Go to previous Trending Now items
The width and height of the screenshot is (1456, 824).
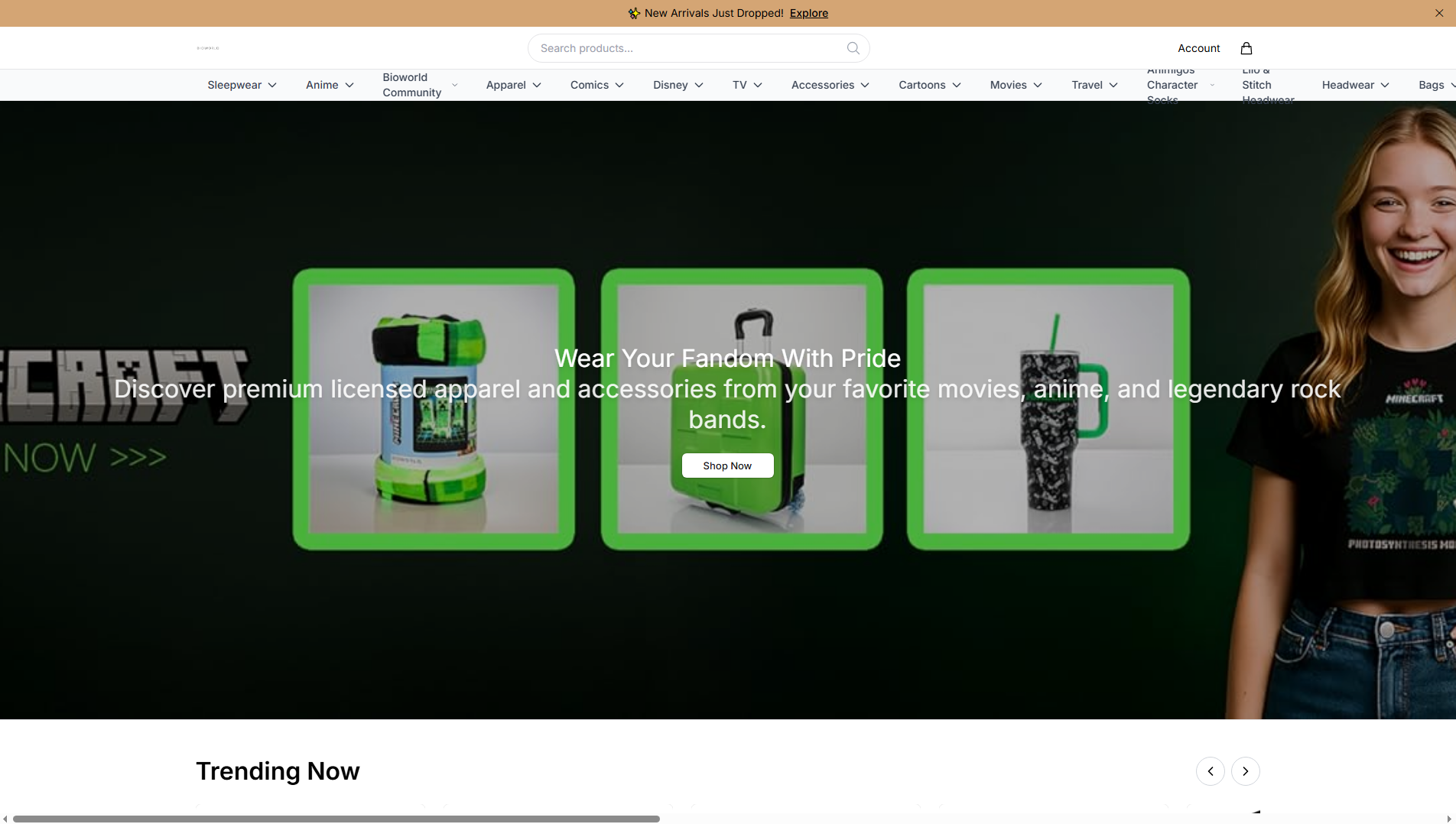(1211, 771)
